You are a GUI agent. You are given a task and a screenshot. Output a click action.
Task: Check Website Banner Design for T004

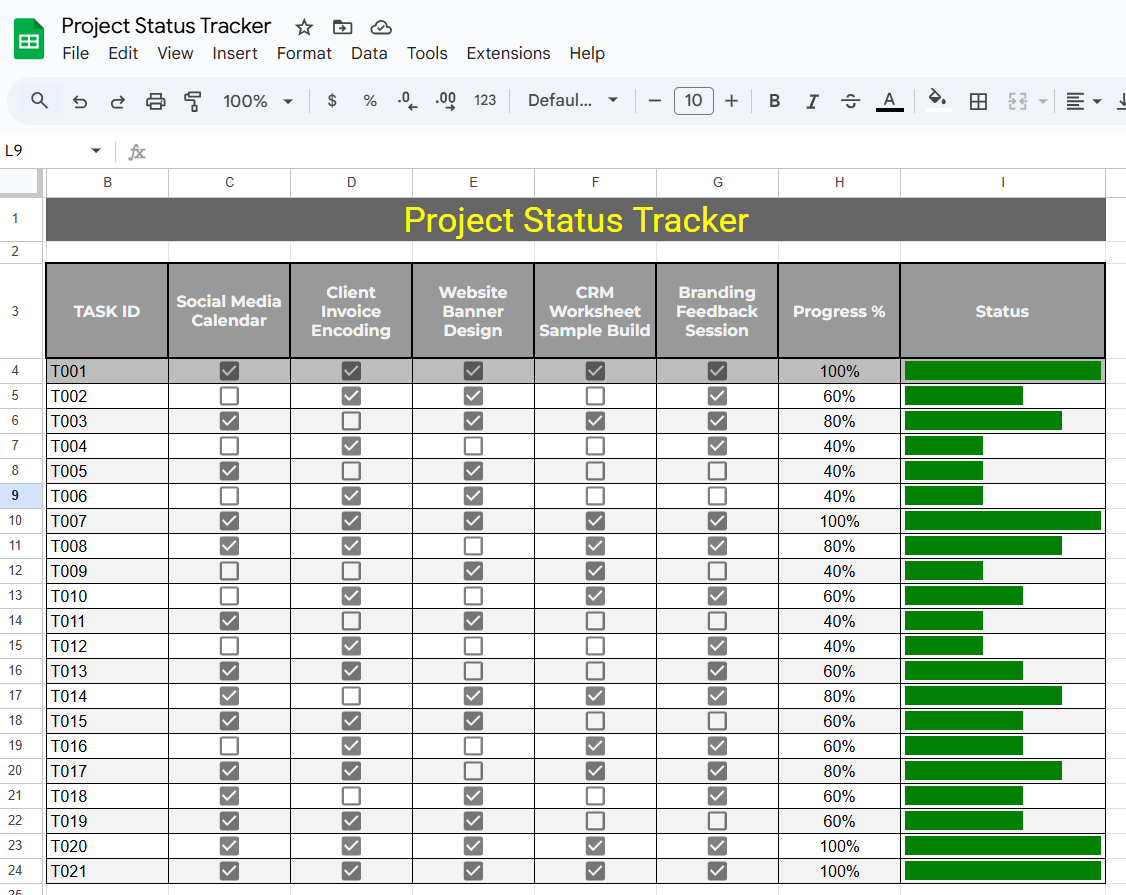coord(473,446)
